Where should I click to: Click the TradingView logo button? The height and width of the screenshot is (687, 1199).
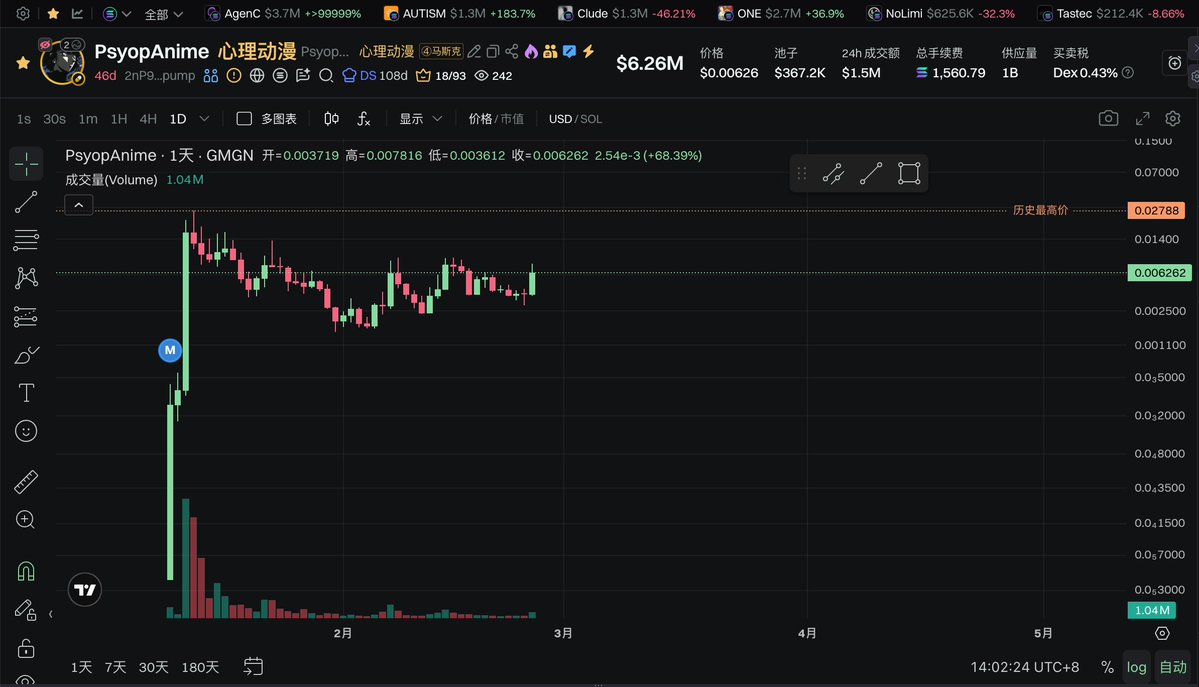click(x=85, y=590)
